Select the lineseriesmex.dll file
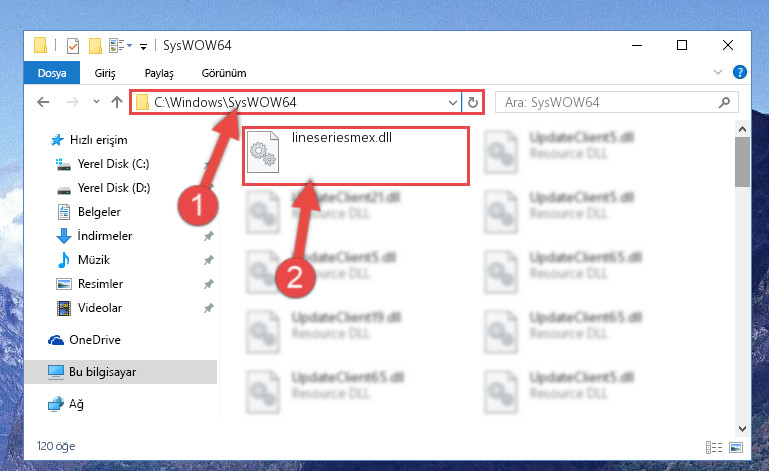 coord(356,156)
